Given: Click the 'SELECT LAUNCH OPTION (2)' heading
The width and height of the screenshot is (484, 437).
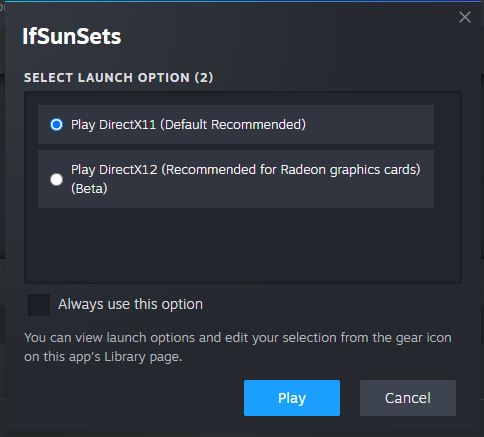Looking at the screenshot, I should click(x=119, y=78).
